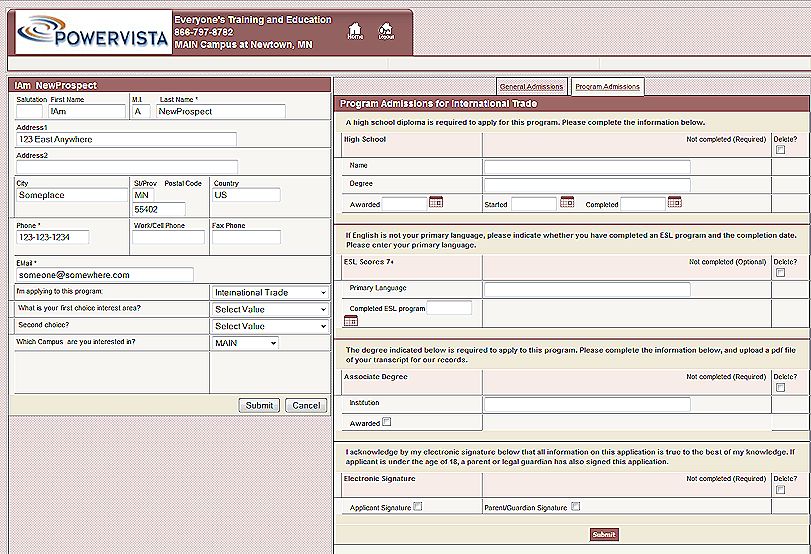Click the High School Name field
811x554 pixels.
[x=587, y=167]
